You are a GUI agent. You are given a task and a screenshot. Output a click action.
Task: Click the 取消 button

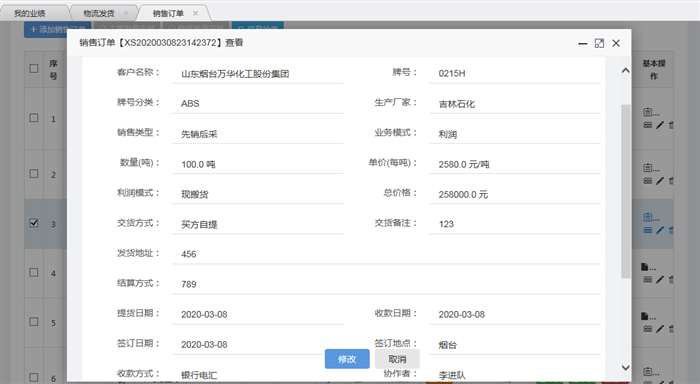pos(397,359)
